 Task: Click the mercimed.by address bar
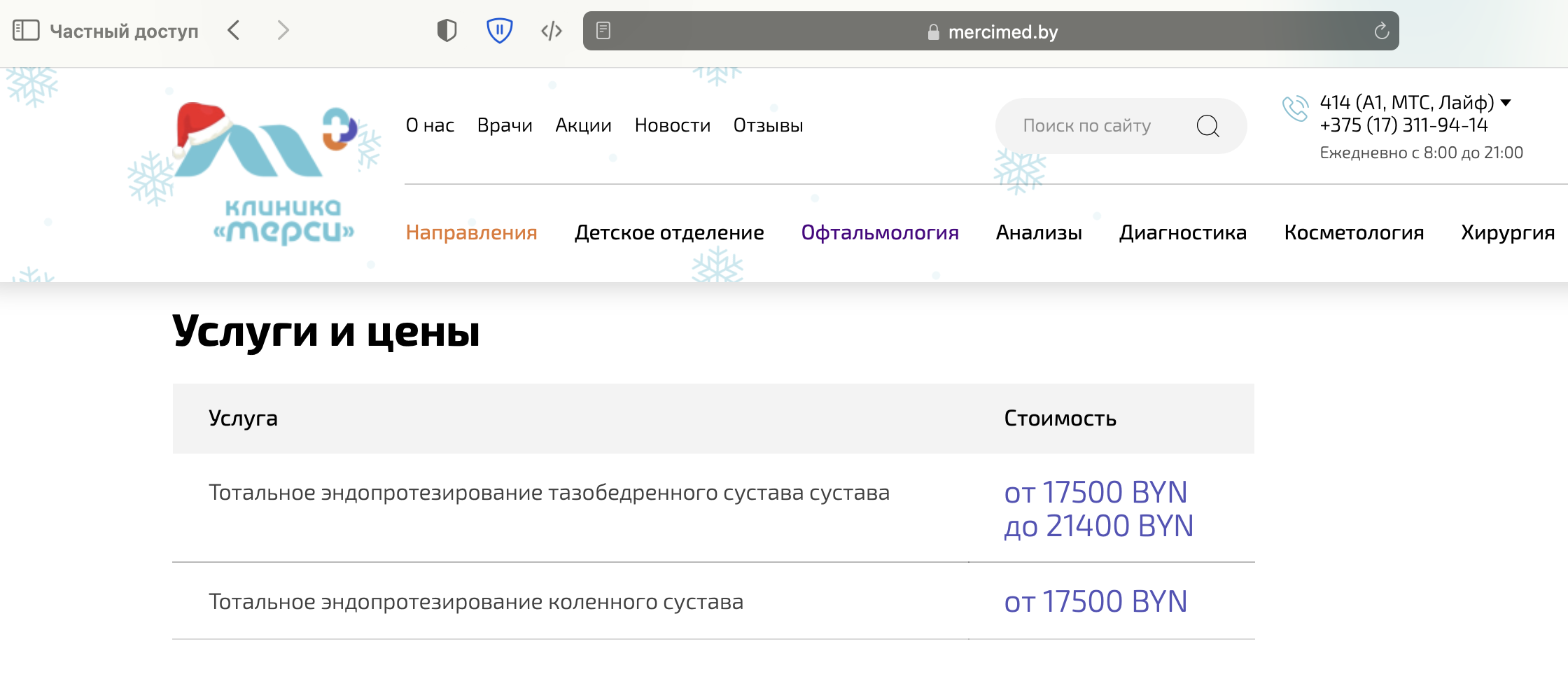coord(990,31)
